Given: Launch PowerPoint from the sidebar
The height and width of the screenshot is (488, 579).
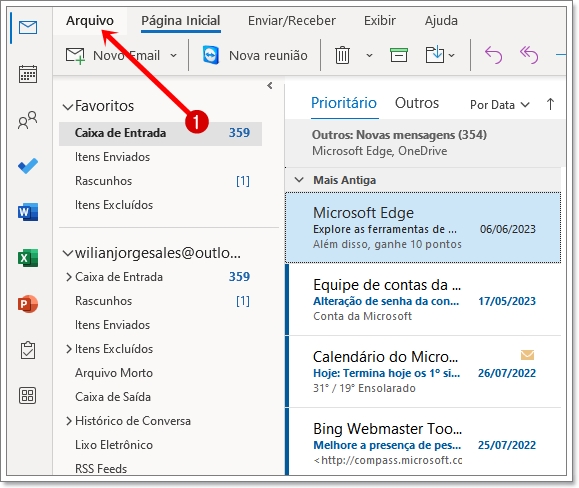Looking at the screenshot, I should tap(28, 304).
